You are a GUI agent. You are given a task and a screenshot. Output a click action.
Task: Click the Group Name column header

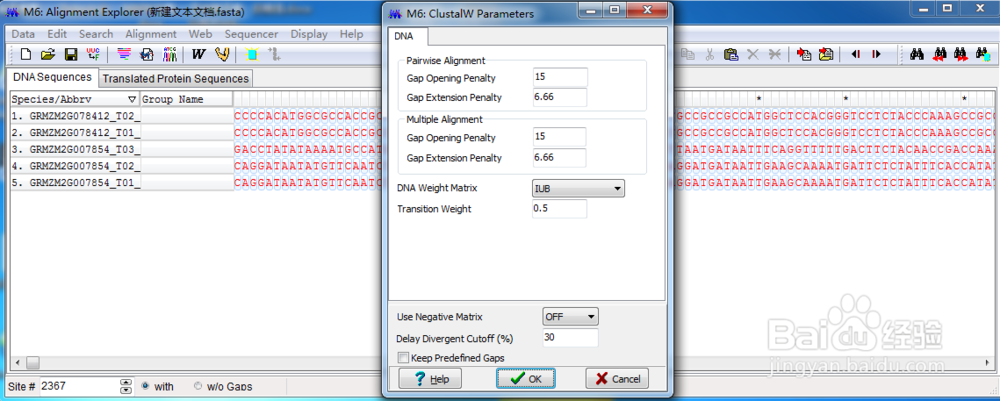pyautogui.click(x=186, y=99)
